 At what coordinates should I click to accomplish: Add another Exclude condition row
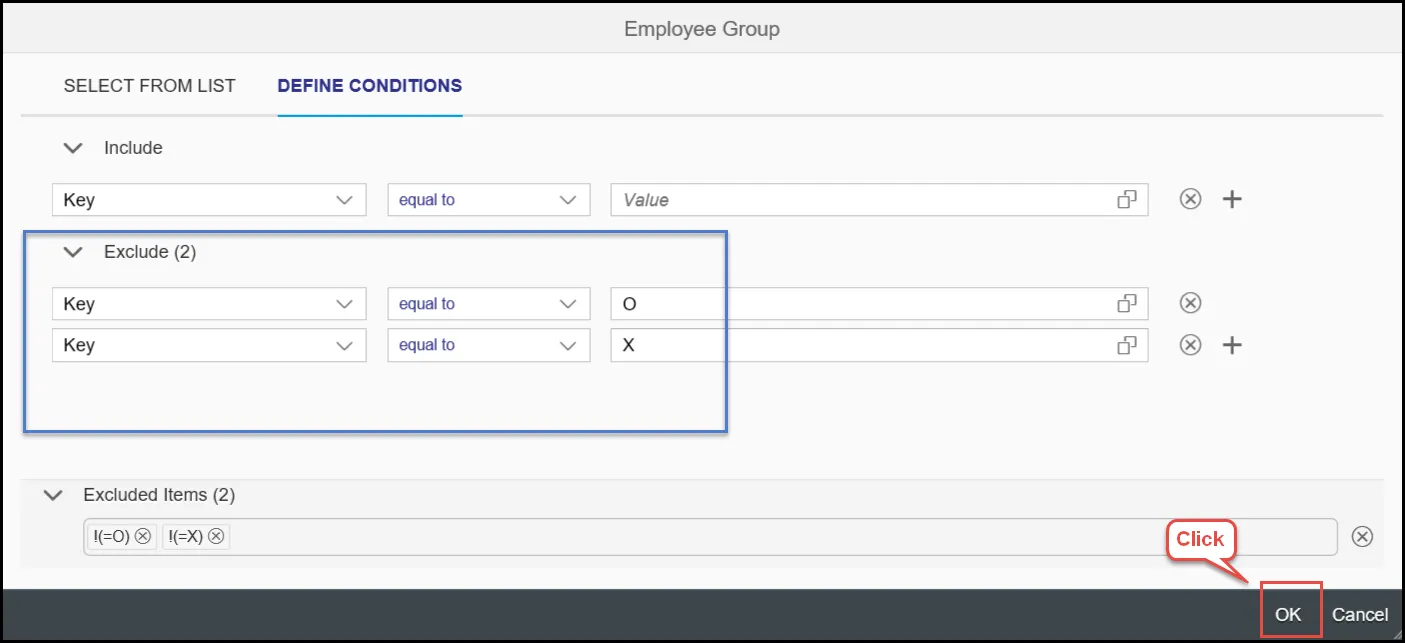click(1233, 345)
